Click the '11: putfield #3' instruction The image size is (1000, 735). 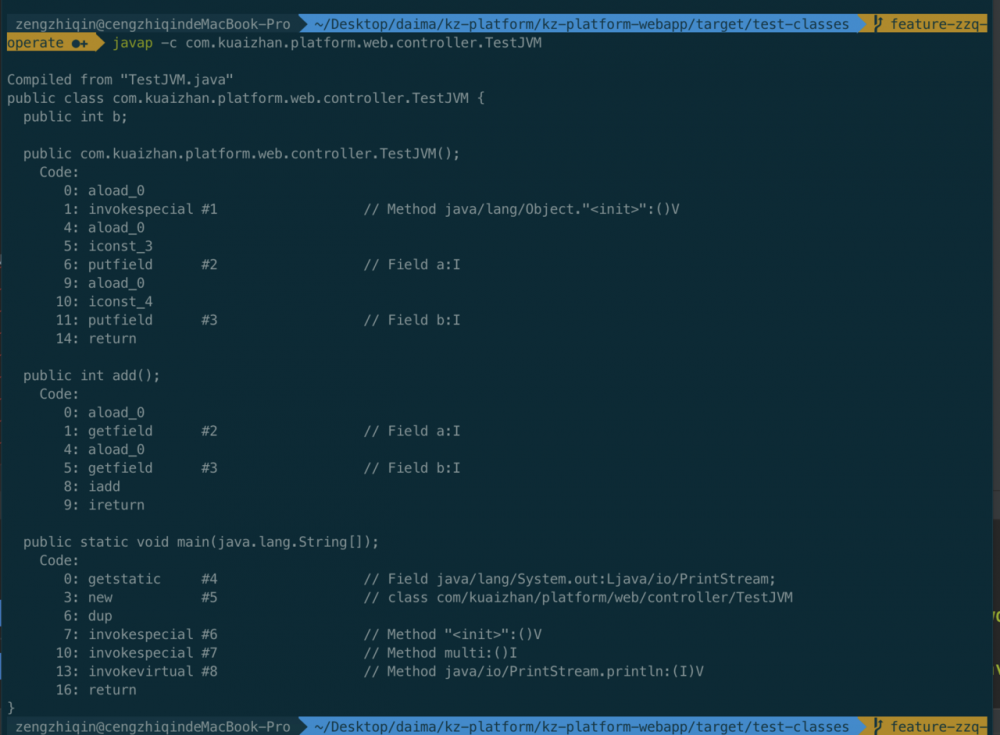click(136, 320)
